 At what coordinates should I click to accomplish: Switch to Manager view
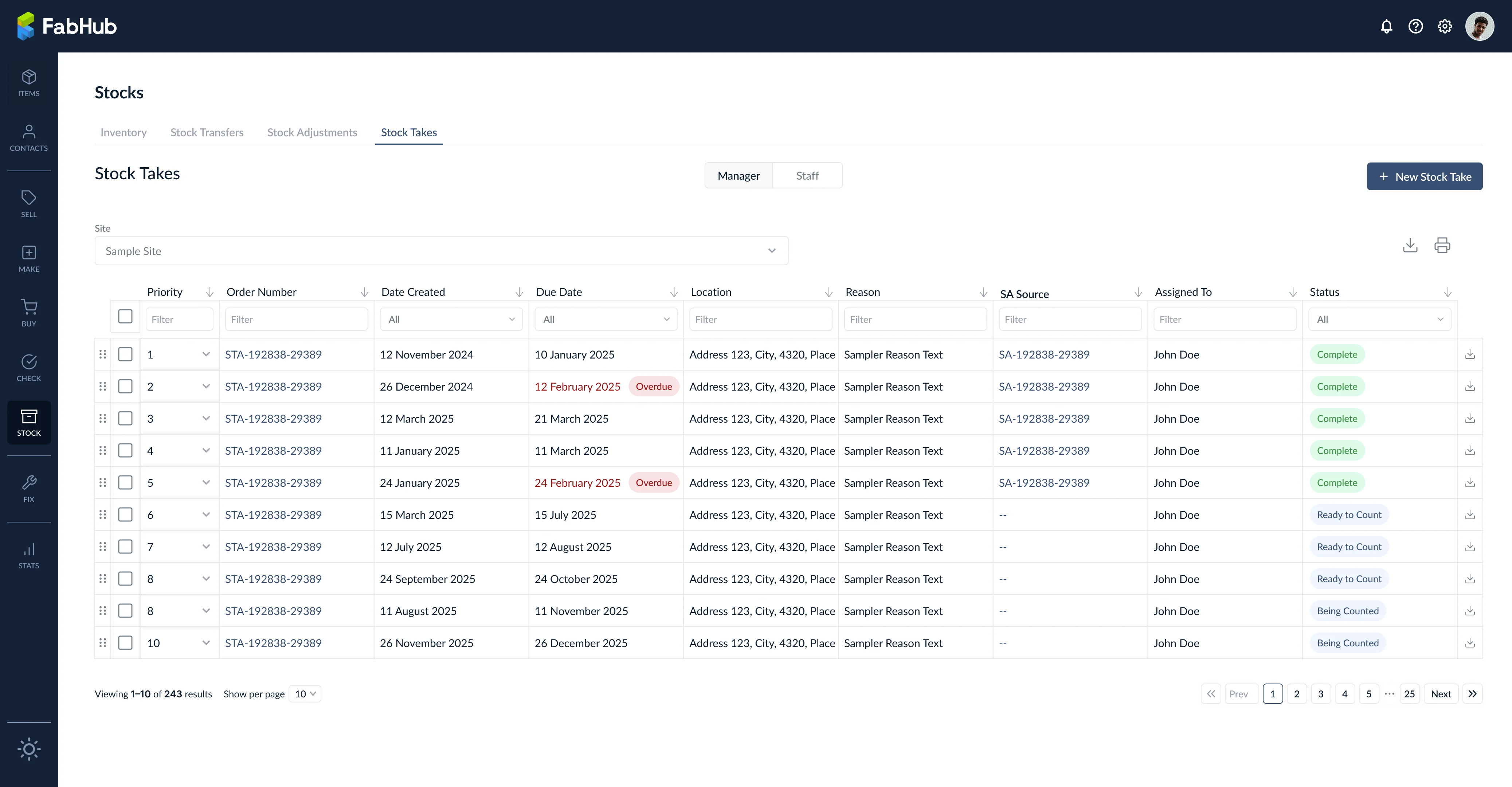click(x=739, y=176)
